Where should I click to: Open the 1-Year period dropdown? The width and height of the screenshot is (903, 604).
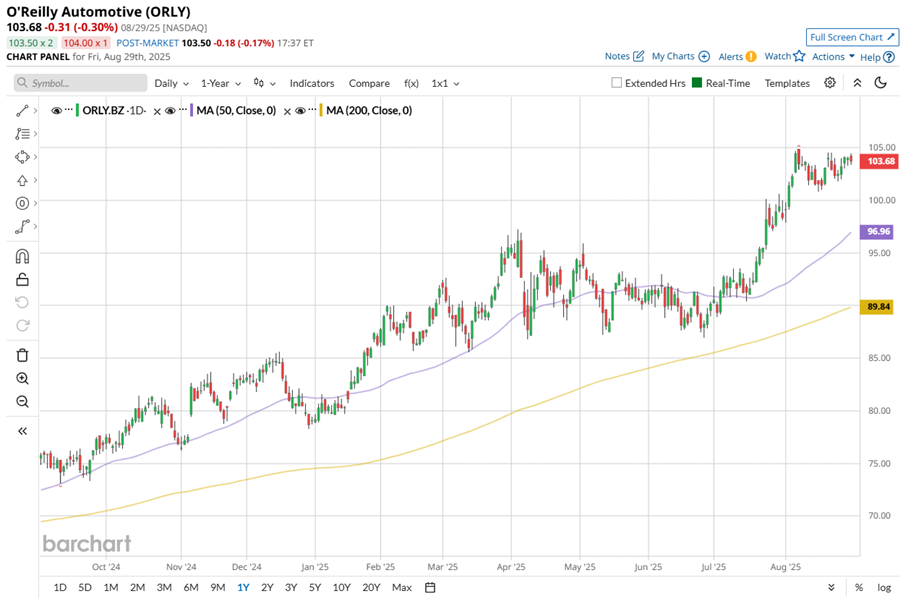click(221, 83)
